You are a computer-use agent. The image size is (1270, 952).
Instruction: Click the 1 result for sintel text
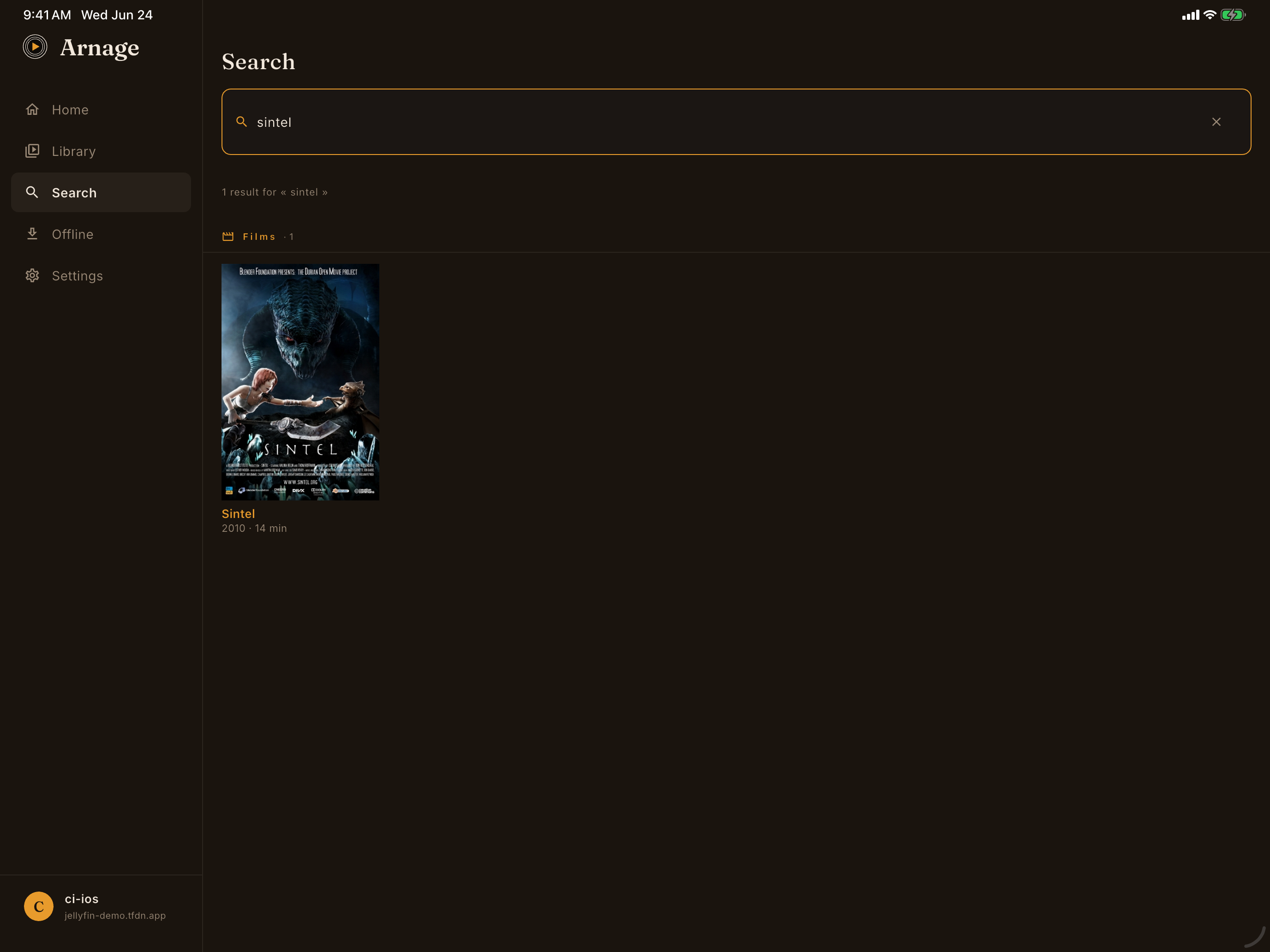(x=275, y=192)
